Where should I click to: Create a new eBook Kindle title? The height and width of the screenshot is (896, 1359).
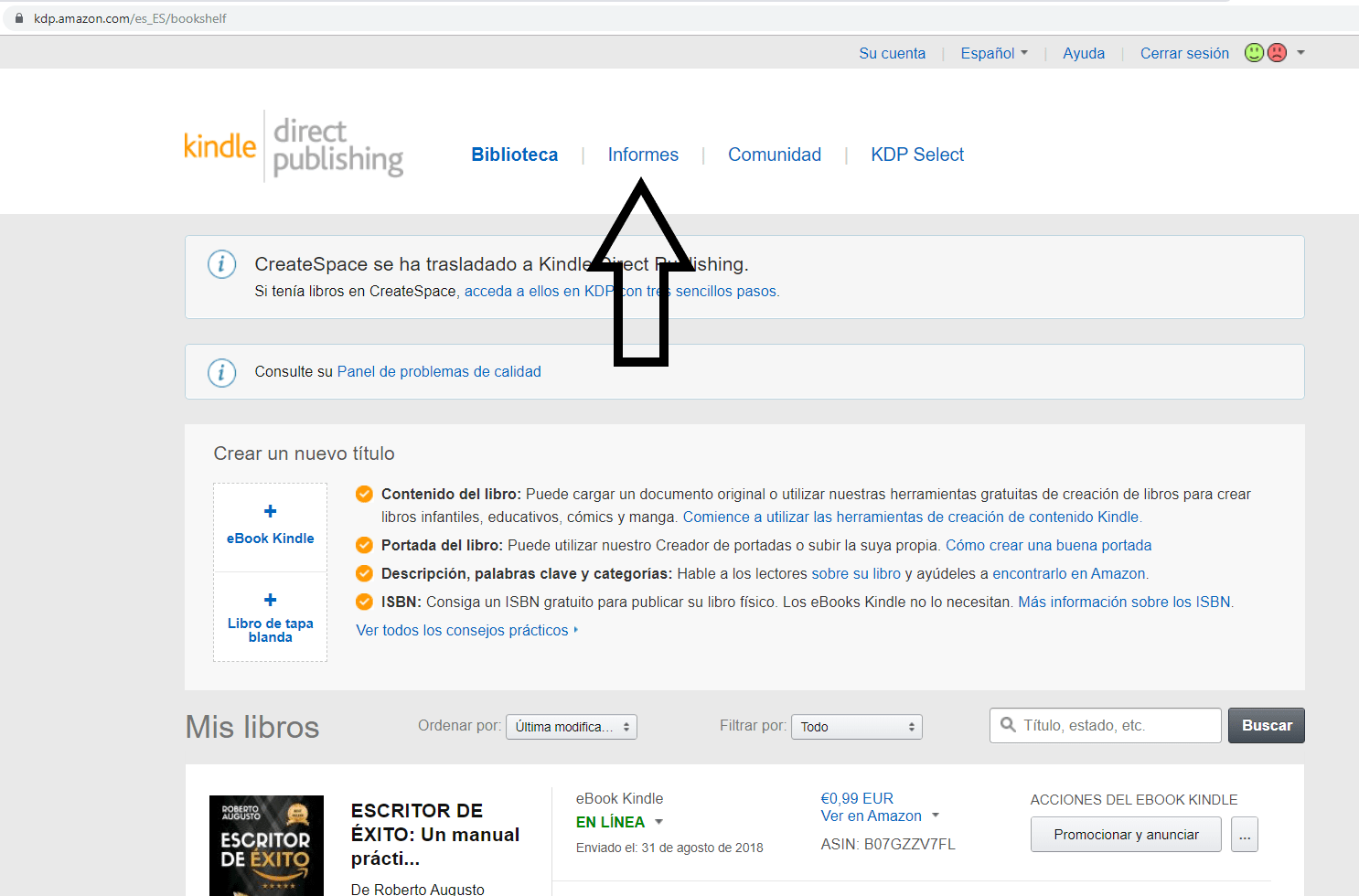270,527
